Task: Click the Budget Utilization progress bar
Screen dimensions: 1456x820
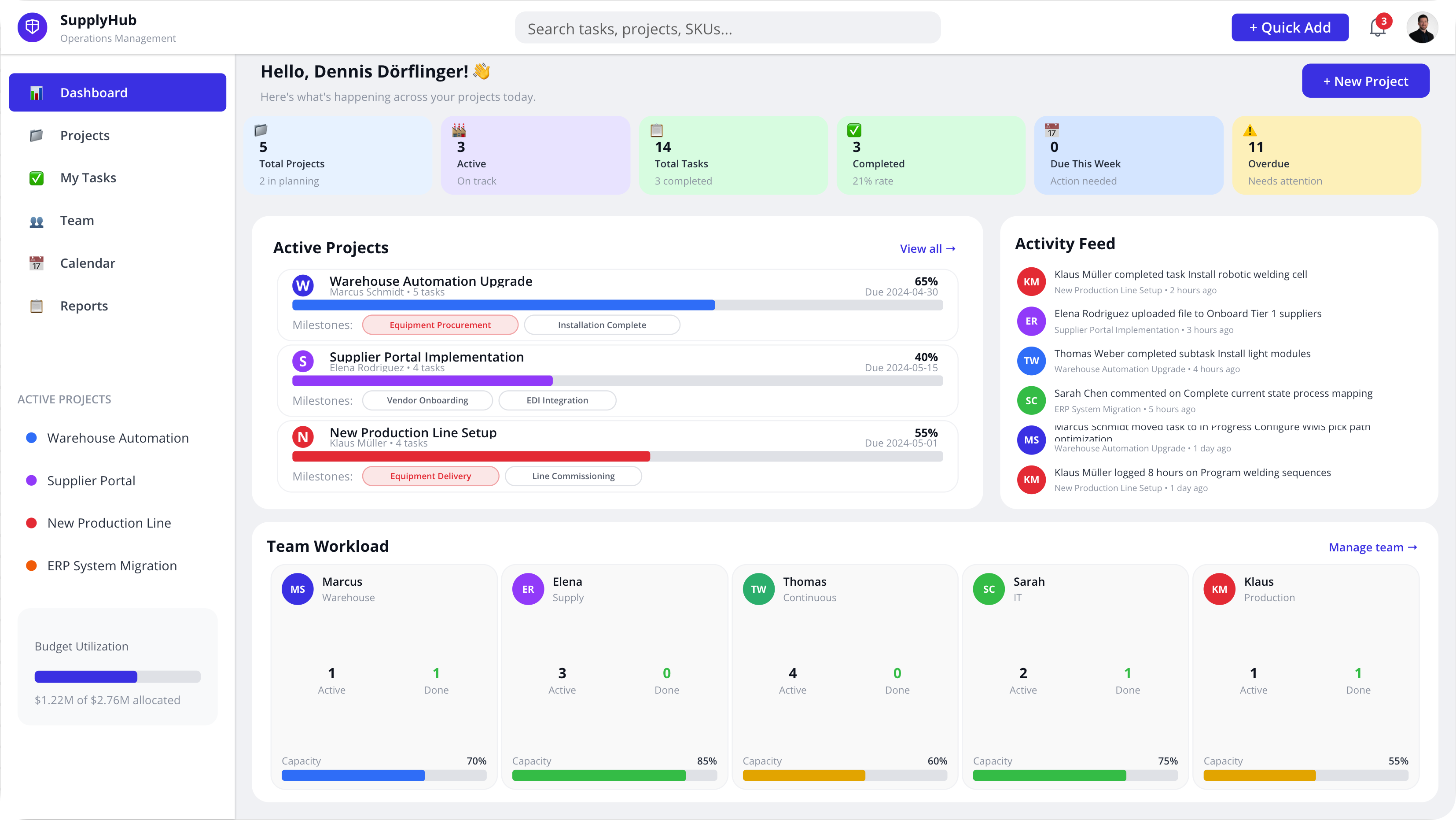Action: (117, 676)
